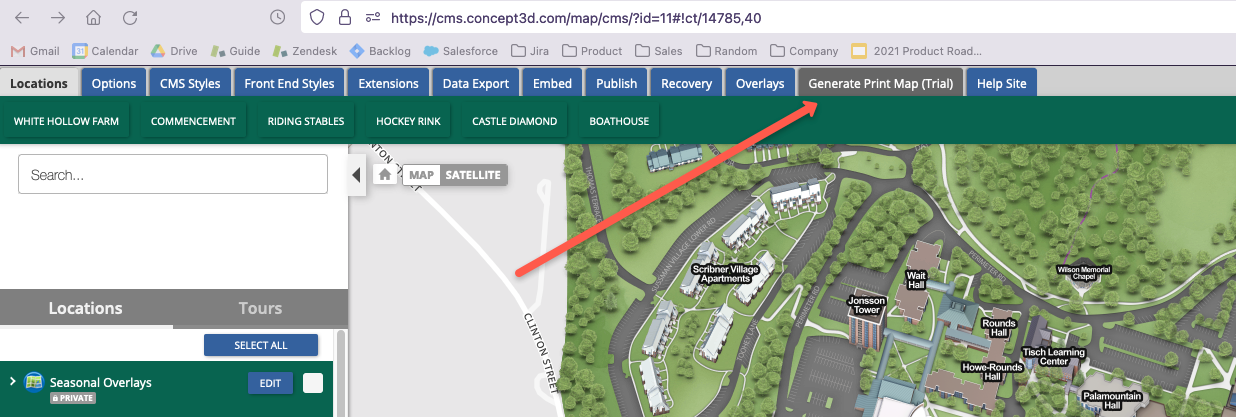Open the browser home page icon
1236x417 pixels.
click(93, 18)
